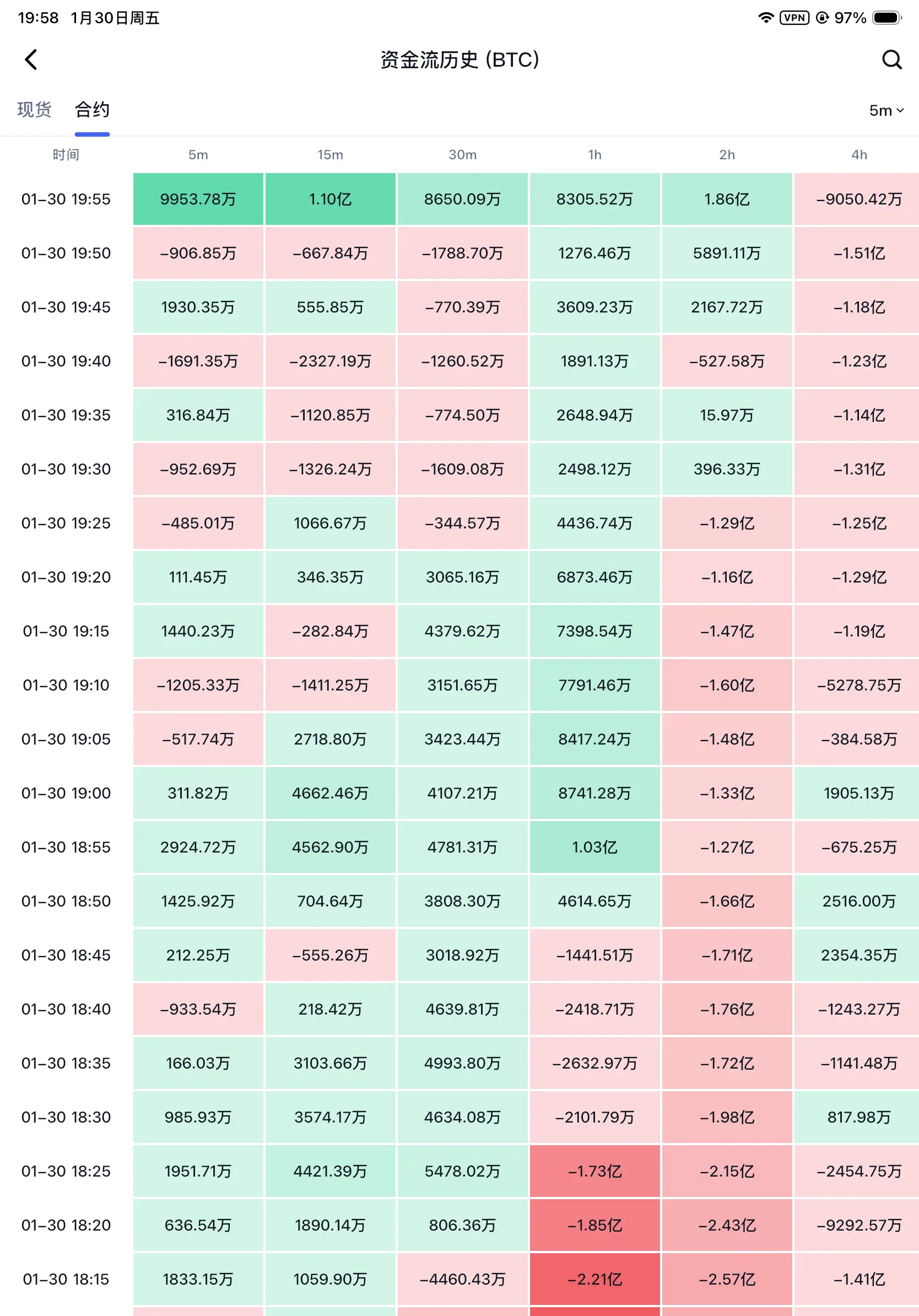This screenshot has width=919, height=1316.
Task: Open the 5m interval dropdown
Action: 886,110
